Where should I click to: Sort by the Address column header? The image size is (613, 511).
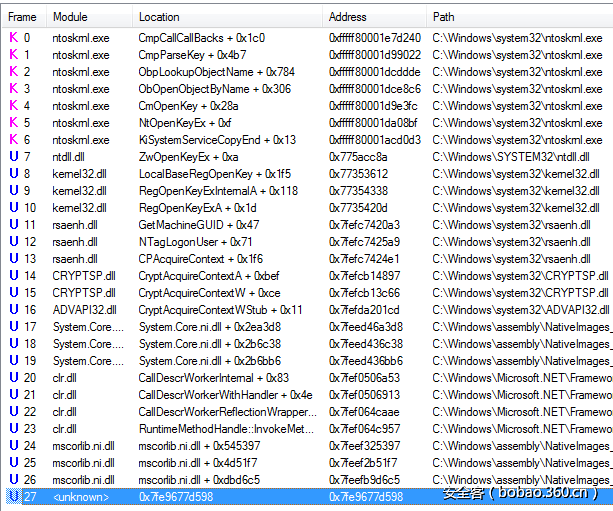tap(374, 17)
